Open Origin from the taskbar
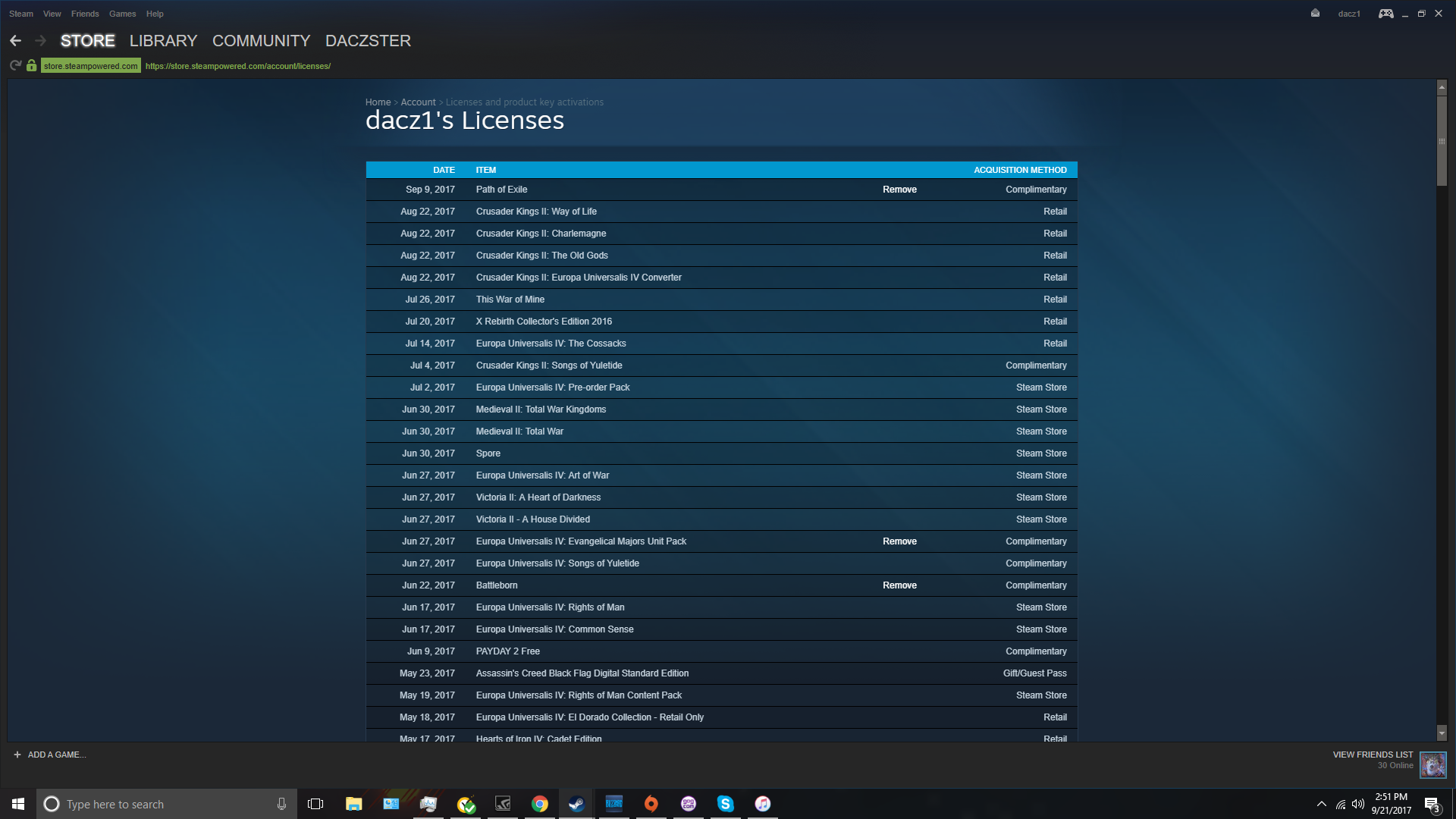The image size is (1456, 819). 651,804
